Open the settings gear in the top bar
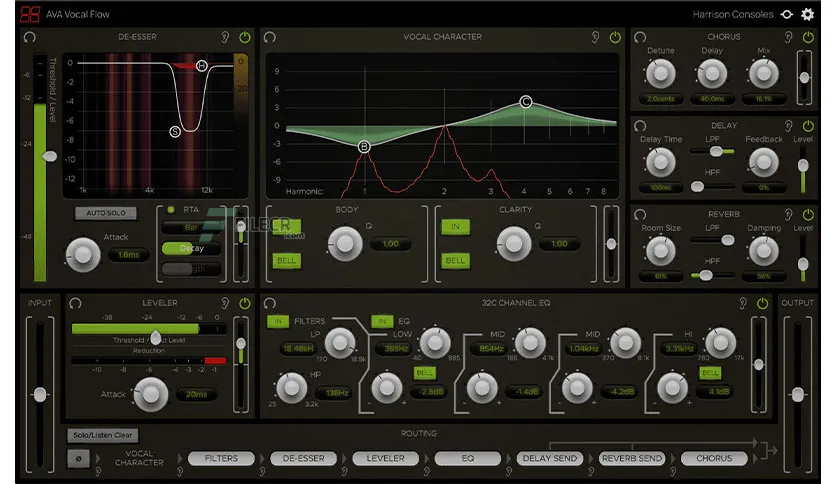Viewport: 836px width, 484px height. 807,14
